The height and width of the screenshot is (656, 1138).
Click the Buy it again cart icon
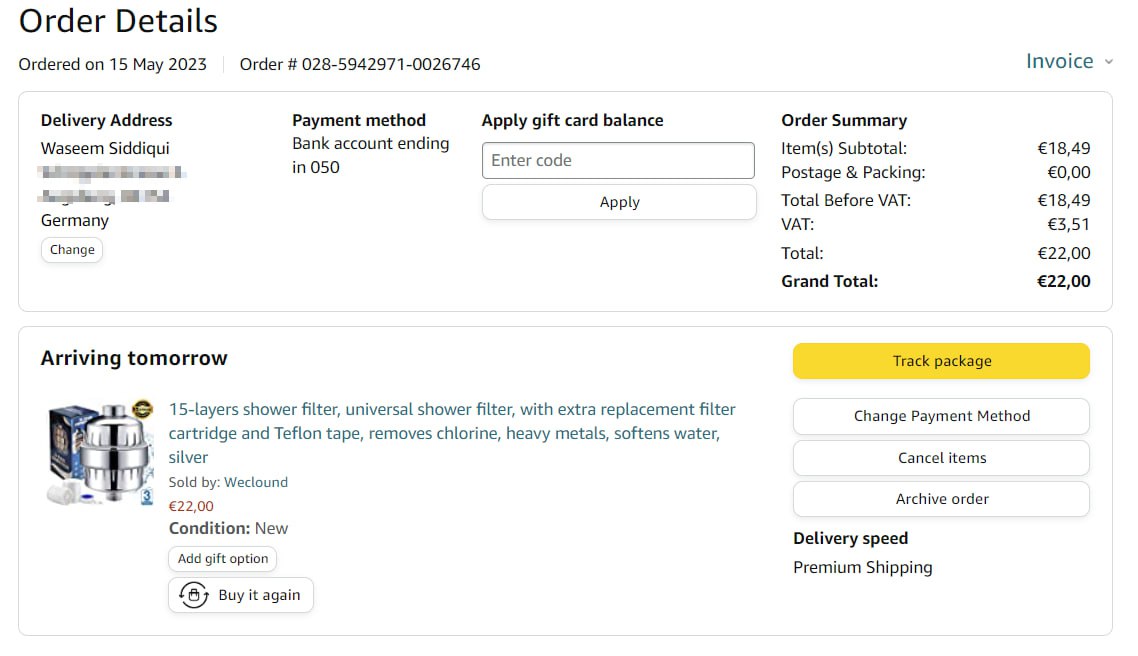194,595
